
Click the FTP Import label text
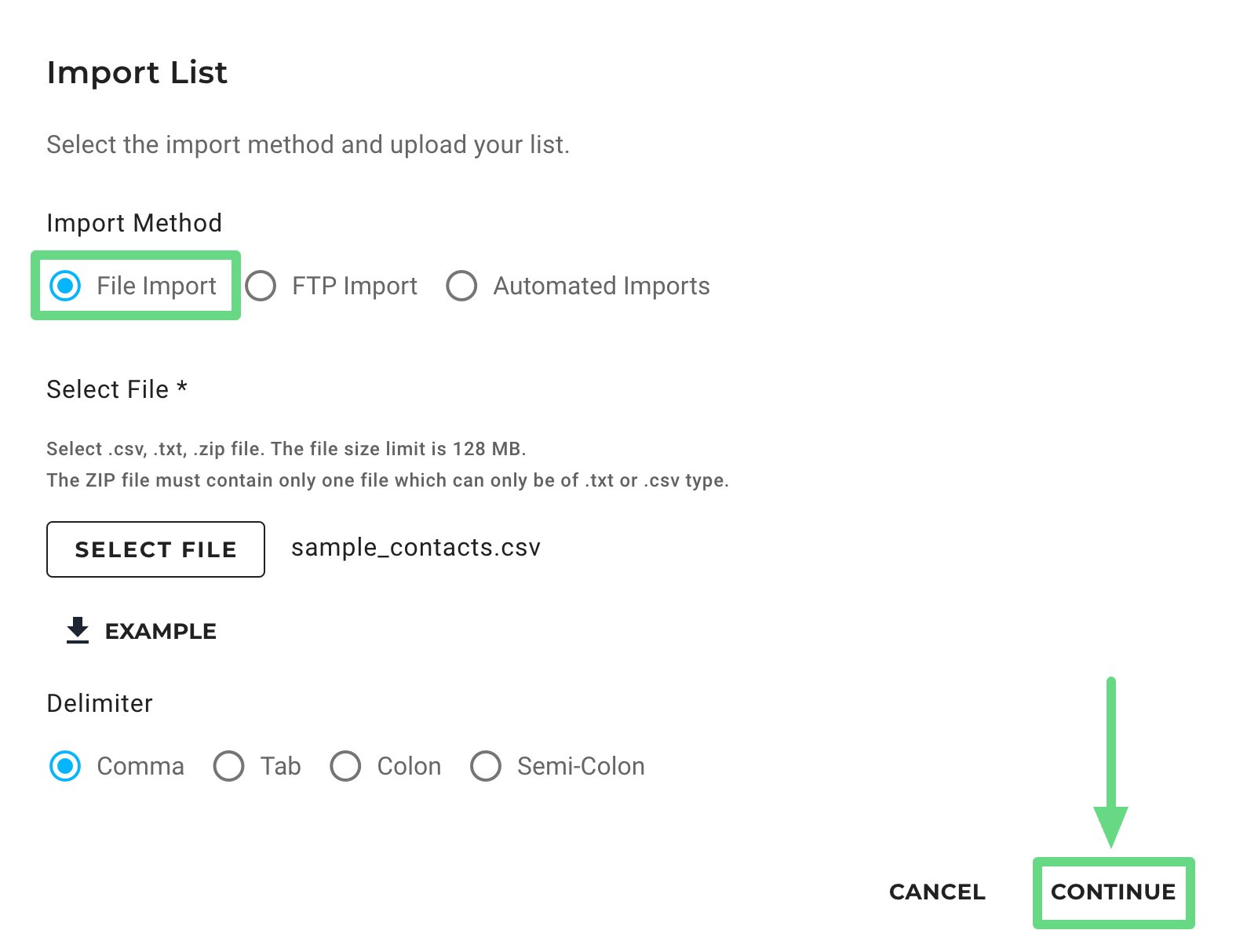pyautogui.click(x=355, y=286)
